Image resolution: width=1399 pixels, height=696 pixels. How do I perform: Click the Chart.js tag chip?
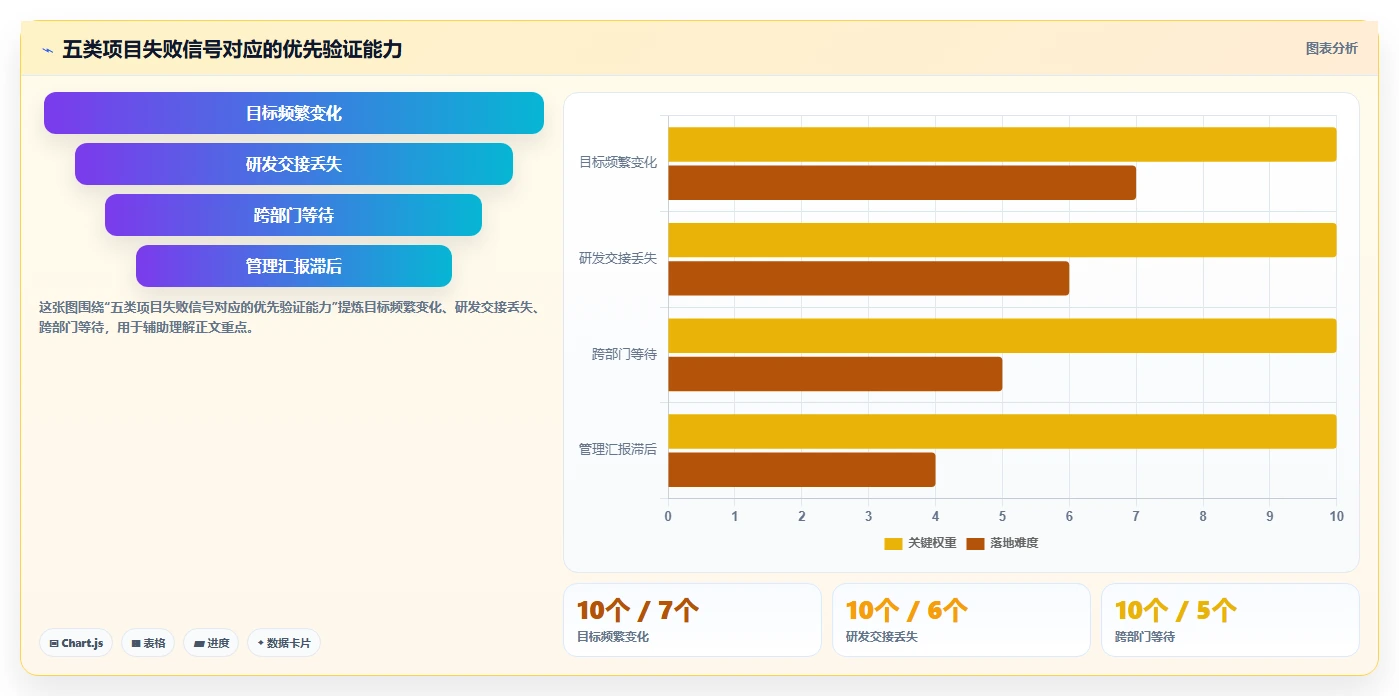pyautogui.click(x=76, y=643)
